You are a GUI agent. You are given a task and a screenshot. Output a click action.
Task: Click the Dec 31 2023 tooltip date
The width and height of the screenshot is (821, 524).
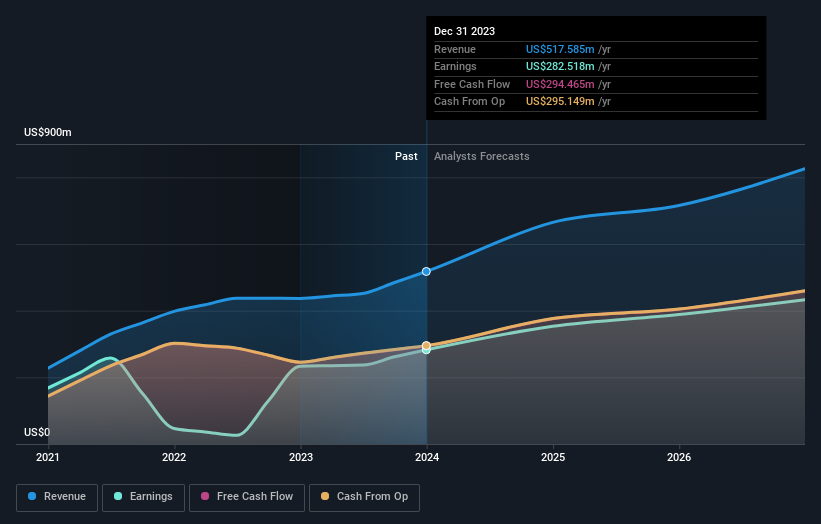[x=464, y=31]
